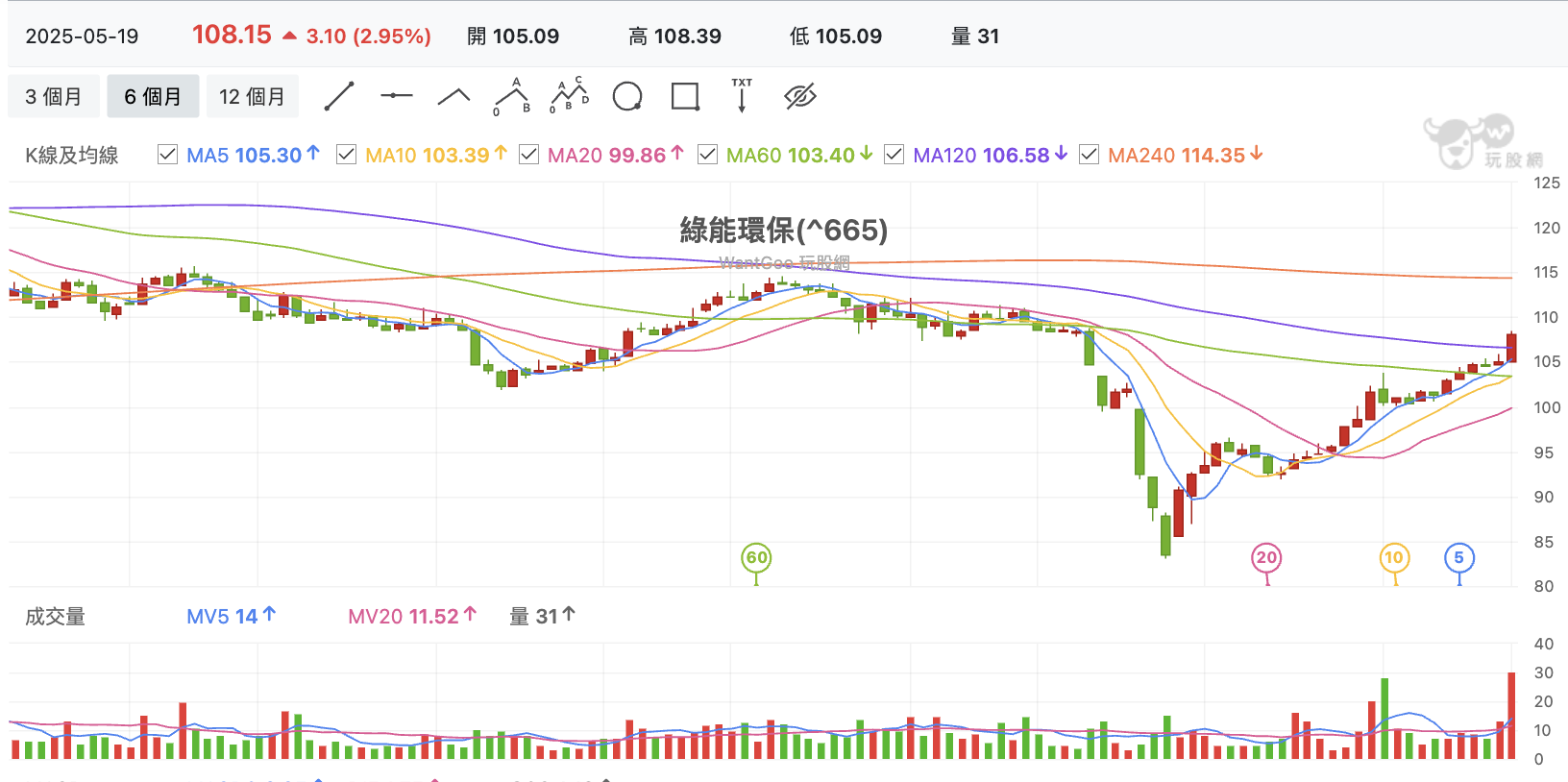The image size is (1568, 782).
Task: Click the high price 高 108.39
Action: (x=675, y=37)
